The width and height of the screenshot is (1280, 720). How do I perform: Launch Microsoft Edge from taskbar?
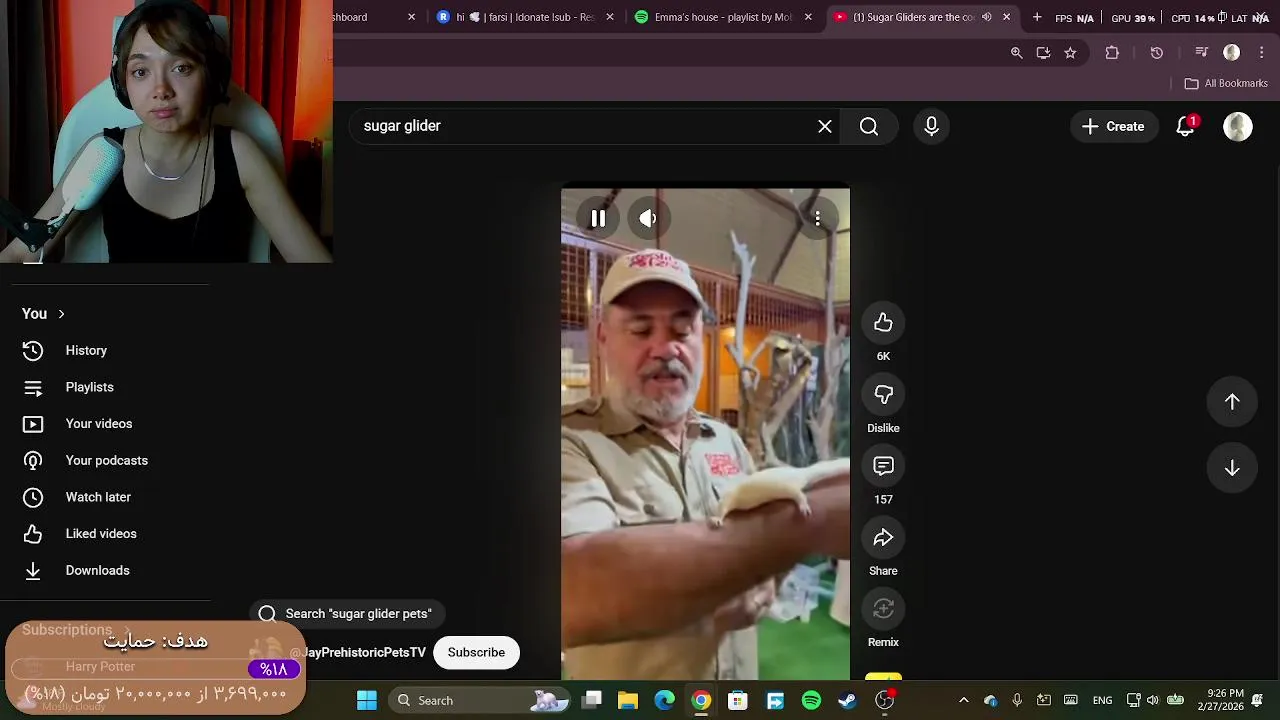click(x=665, y=700)
